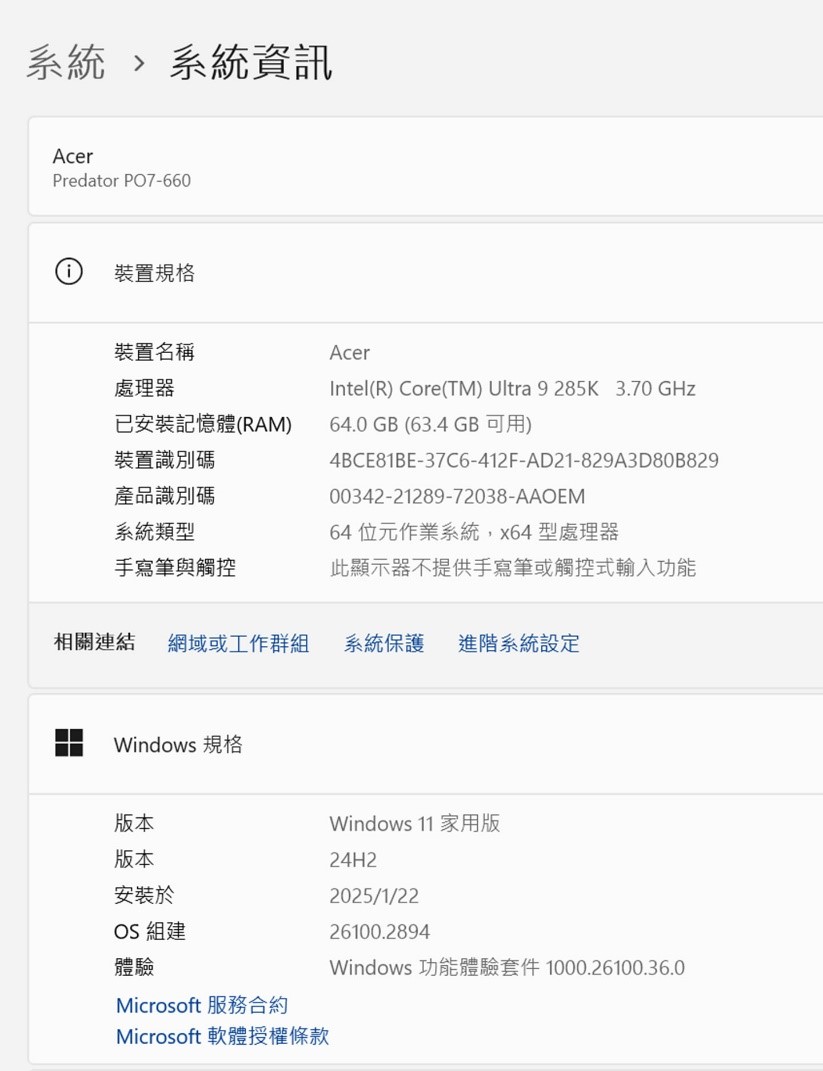
Task: Open the 進階系統設定 link
Action: point(519,643)
